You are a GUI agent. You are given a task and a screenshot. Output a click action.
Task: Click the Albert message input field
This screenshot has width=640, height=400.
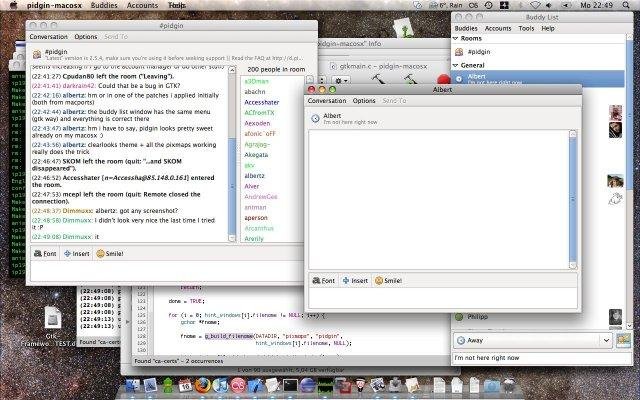443,298
